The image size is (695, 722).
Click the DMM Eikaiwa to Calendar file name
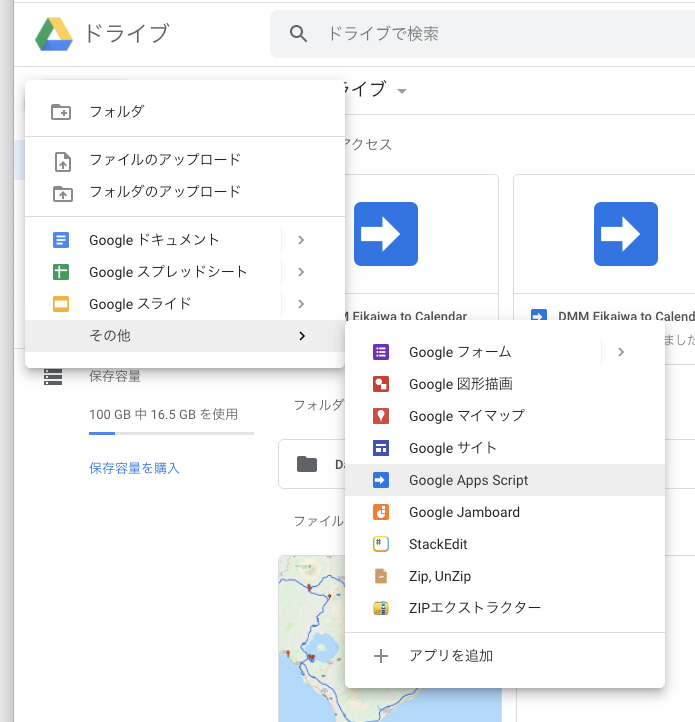click(x=626, y=316)
